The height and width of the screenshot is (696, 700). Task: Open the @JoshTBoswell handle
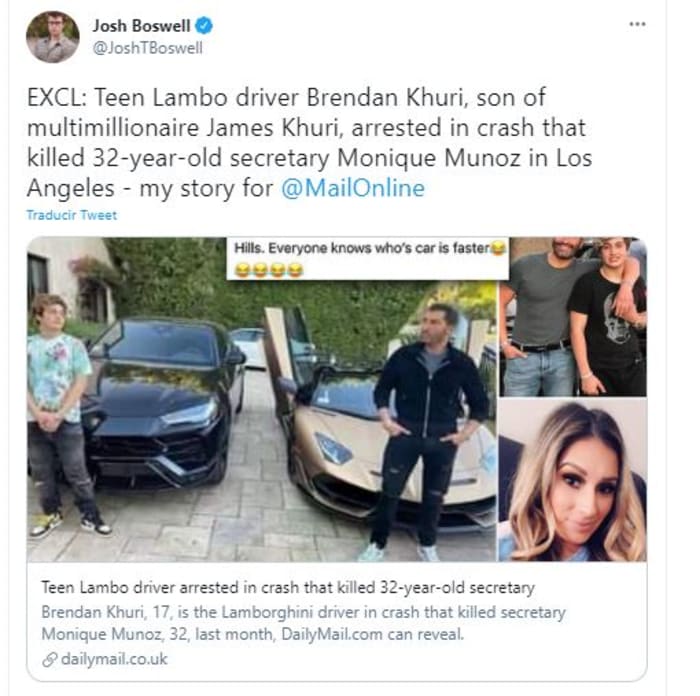pyautogui.click(x=147, y=48)
